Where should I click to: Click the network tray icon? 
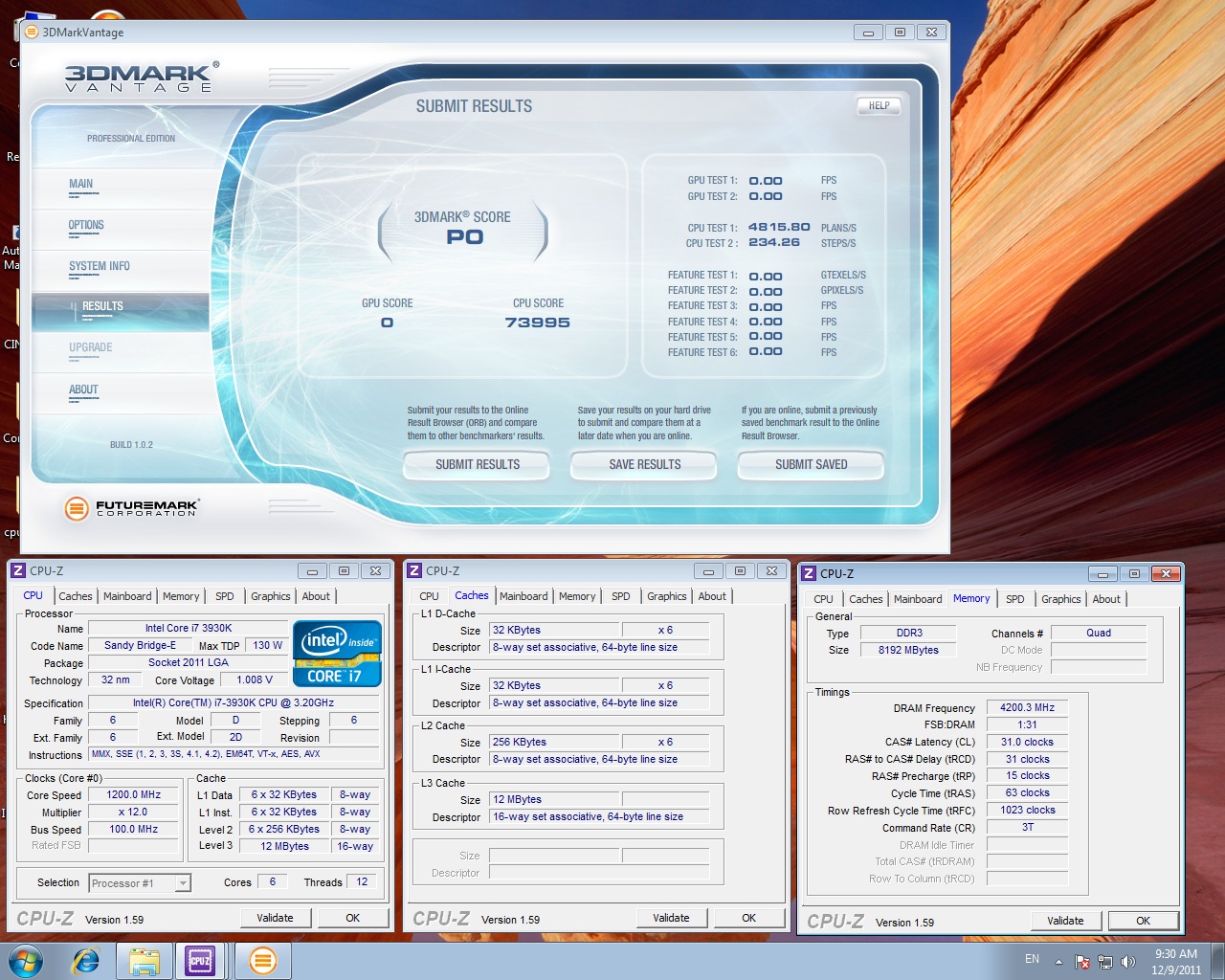[1105, 962]
